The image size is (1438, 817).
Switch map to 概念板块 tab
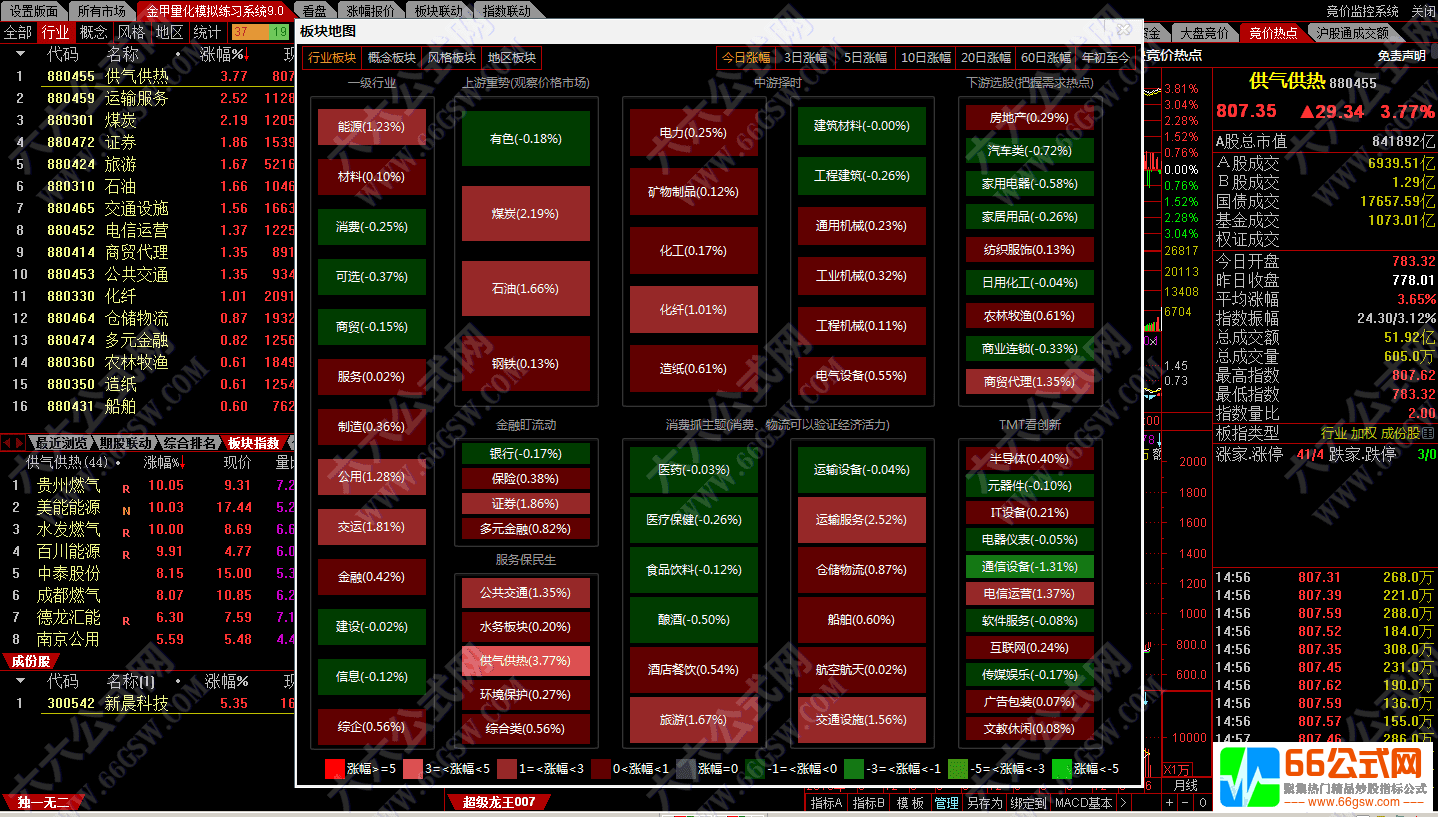tap(392, 58)
